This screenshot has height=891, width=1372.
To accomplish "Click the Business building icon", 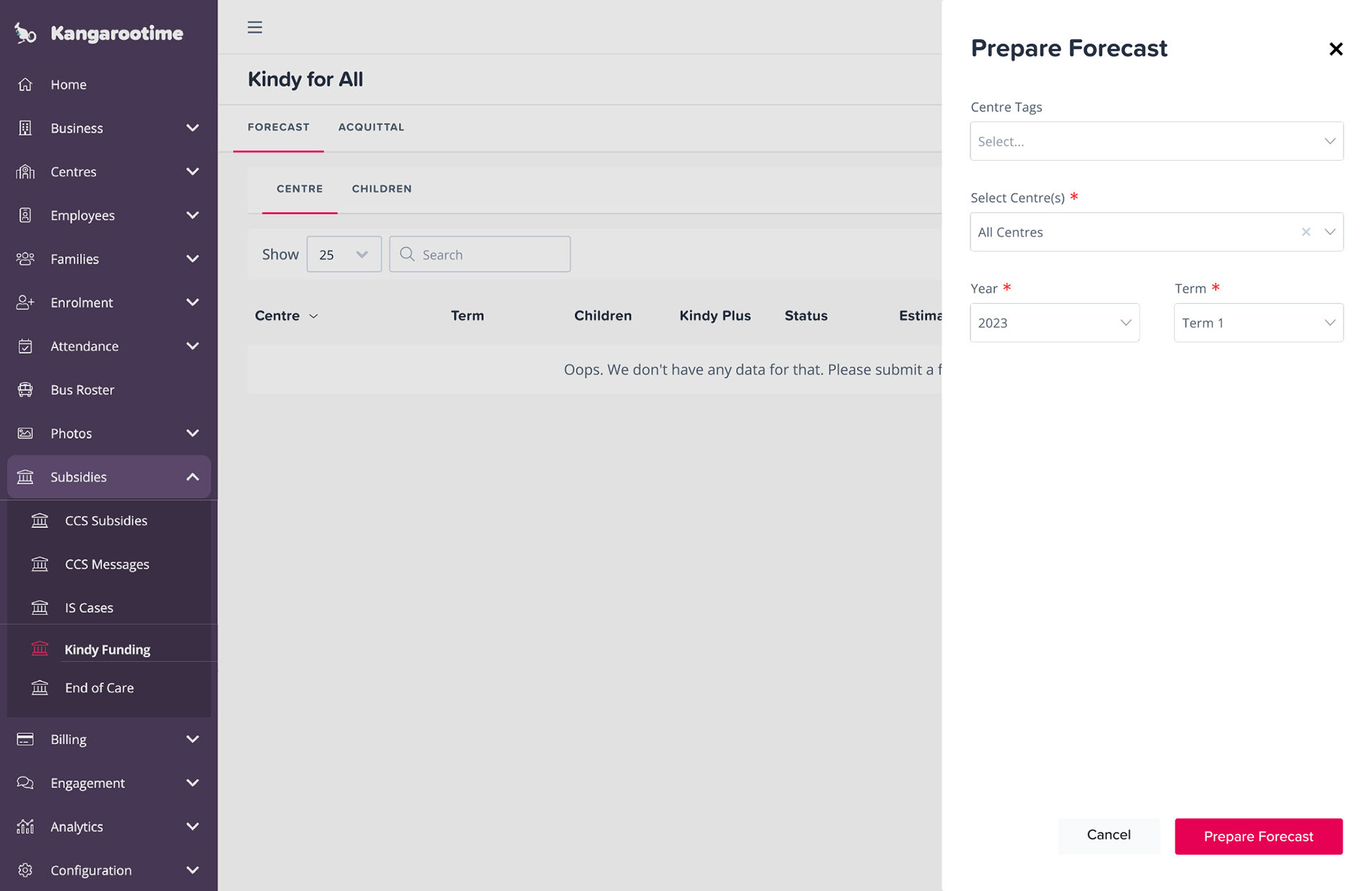I will coord(25,128).
